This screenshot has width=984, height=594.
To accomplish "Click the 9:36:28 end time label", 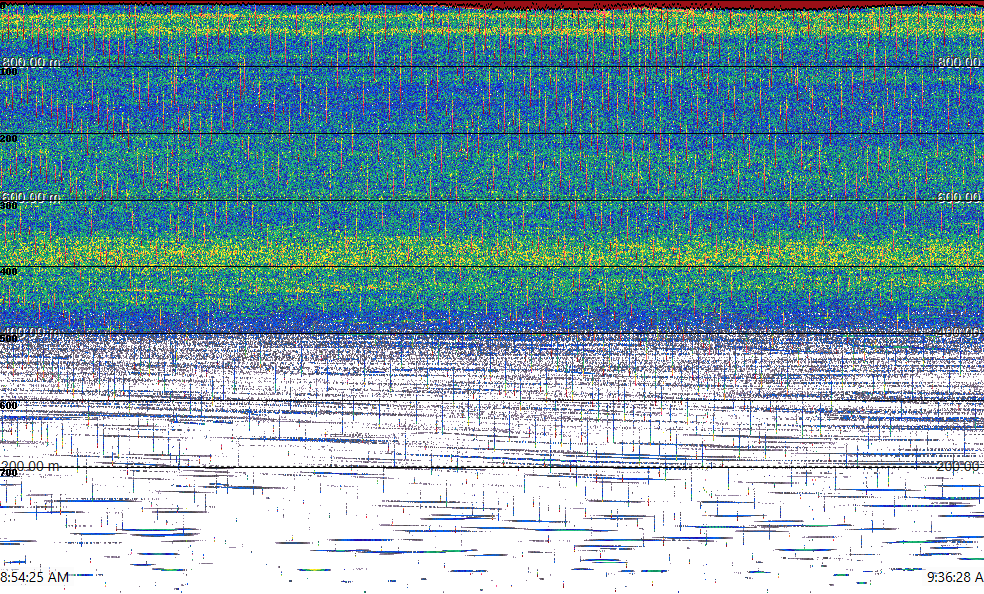I will tap(955, 576).
